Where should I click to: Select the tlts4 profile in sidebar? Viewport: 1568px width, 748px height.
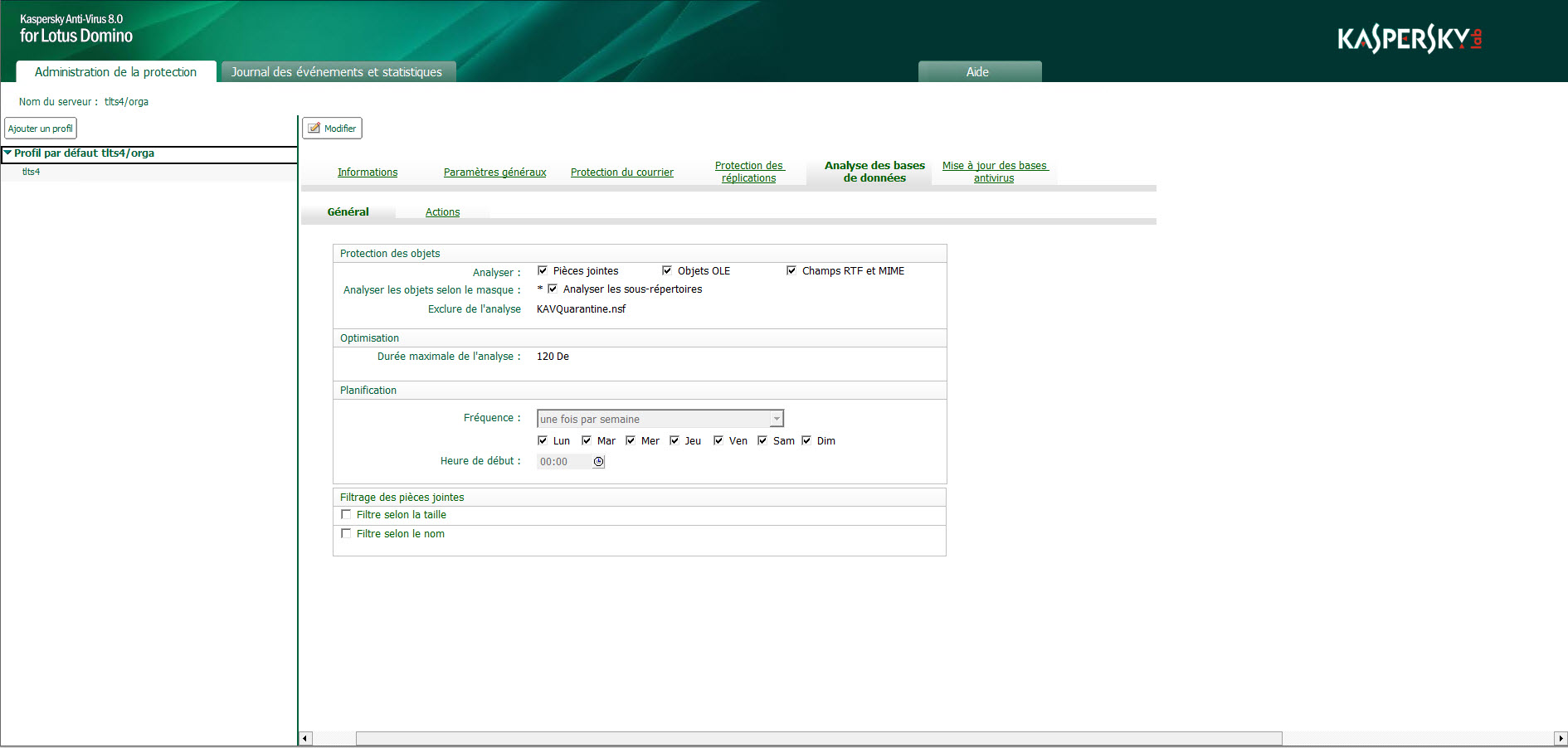31,172
